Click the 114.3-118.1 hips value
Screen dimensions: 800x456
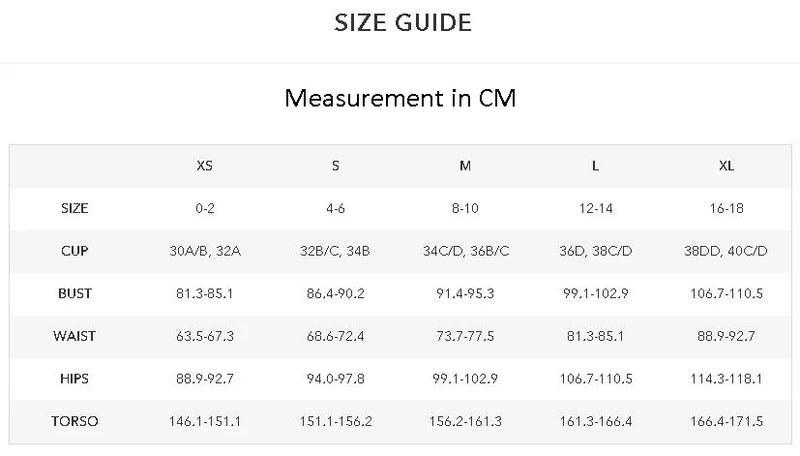pyautogui.click(x=726, y=378)
